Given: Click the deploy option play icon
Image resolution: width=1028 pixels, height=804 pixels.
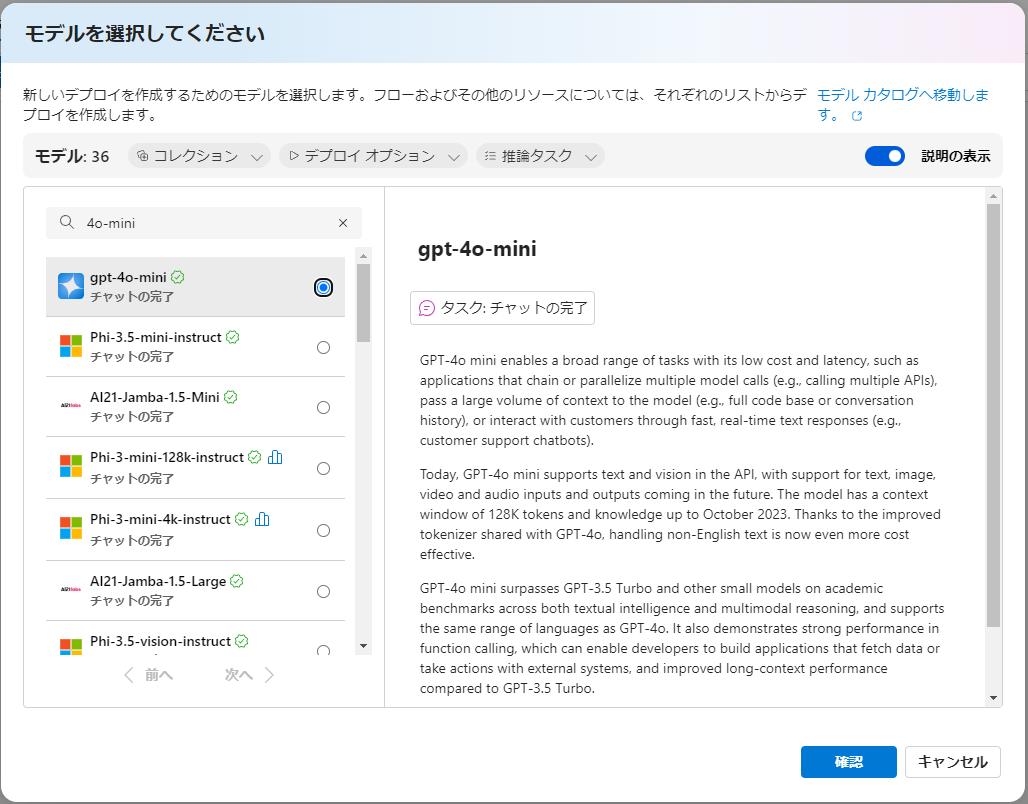Looking at the screenshot, I should (294, 155).
